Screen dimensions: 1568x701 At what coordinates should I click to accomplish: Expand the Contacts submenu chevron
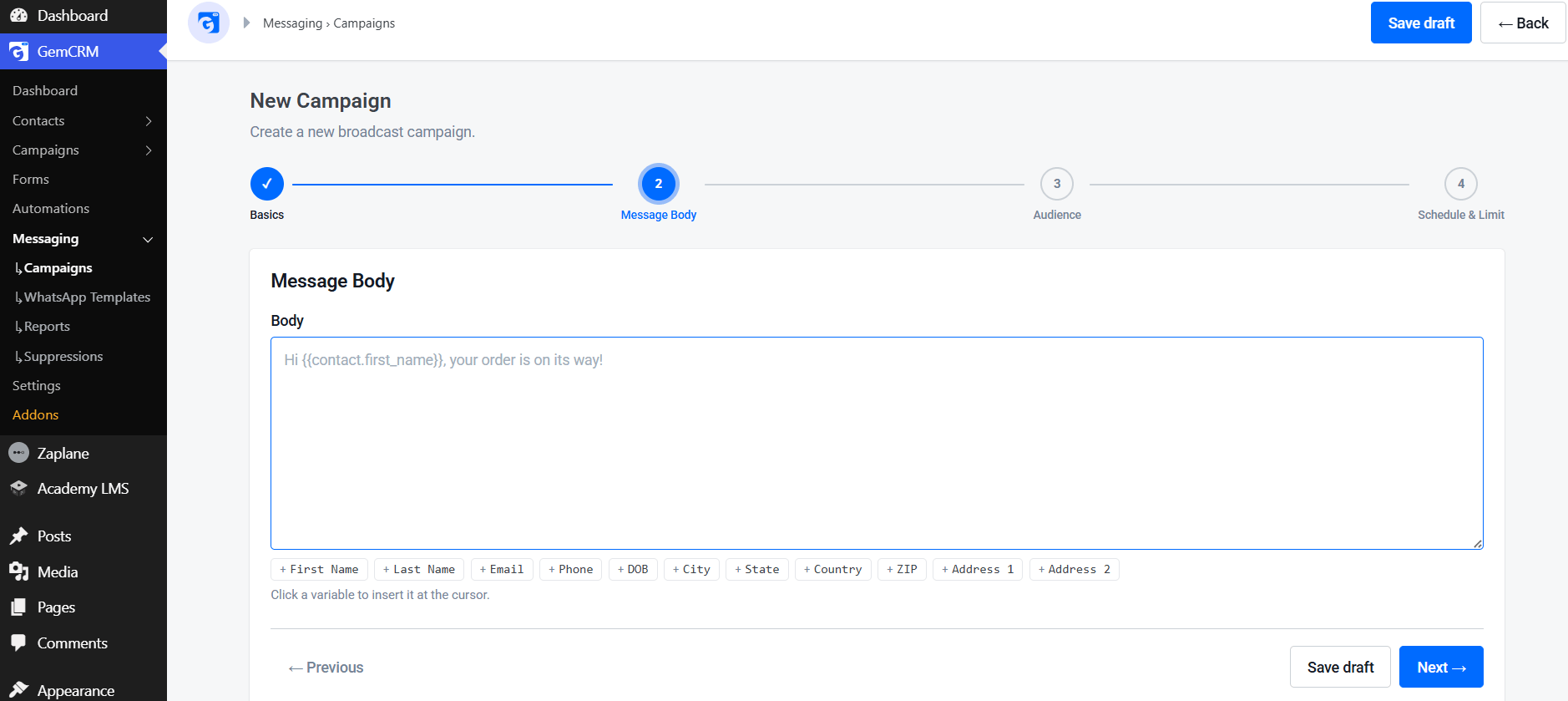(149, 121)
